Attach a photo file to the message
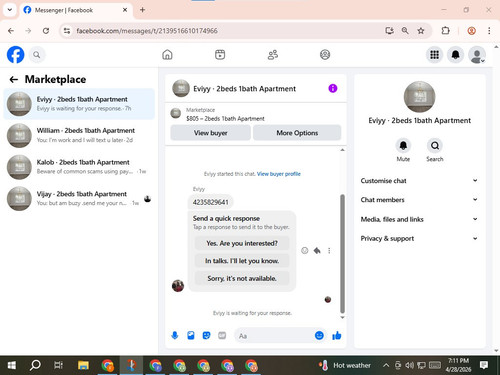 click(191, 335)
